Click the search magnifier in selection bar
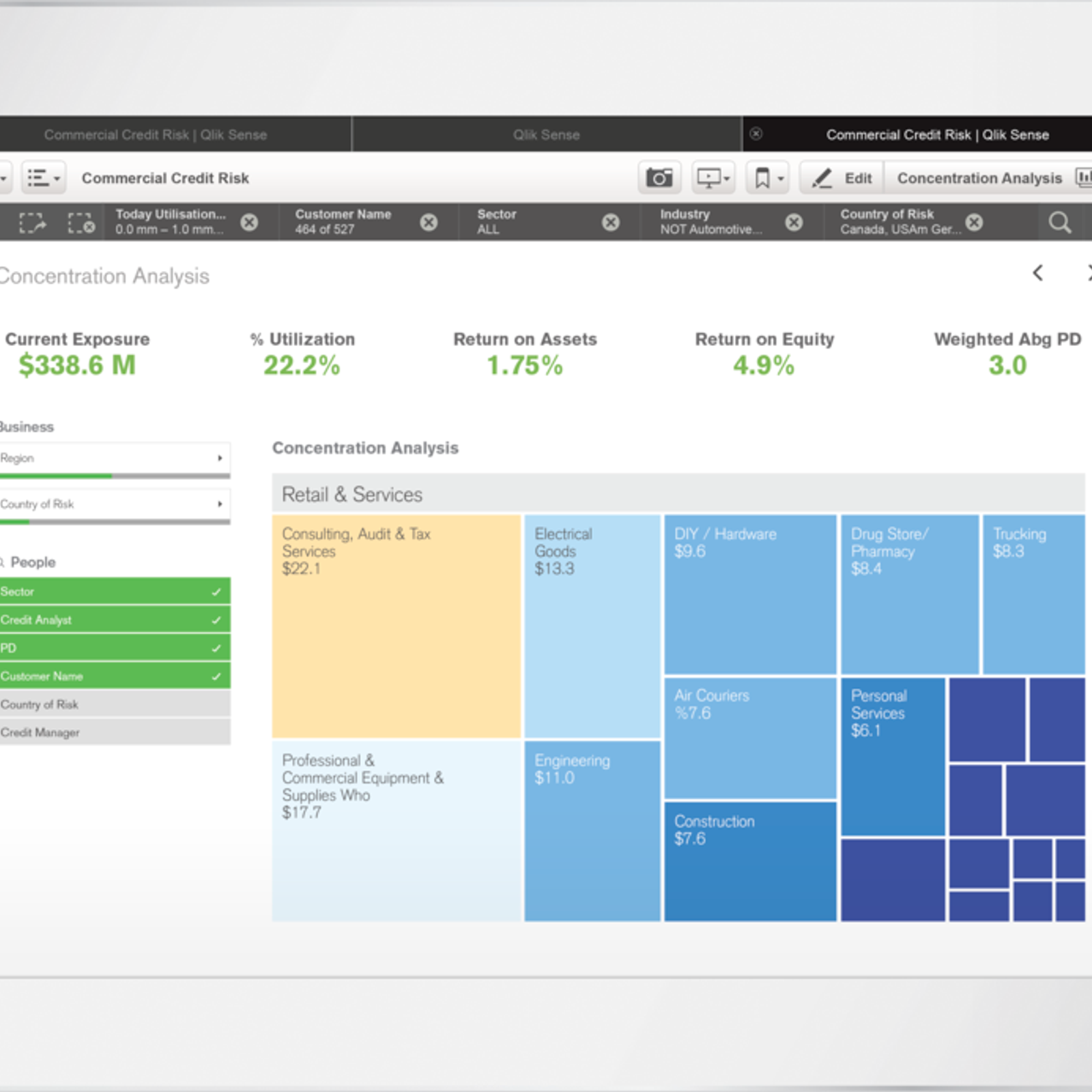Image resolution: width=1092 pixels, height=1092 pixels. [1059, 222]
